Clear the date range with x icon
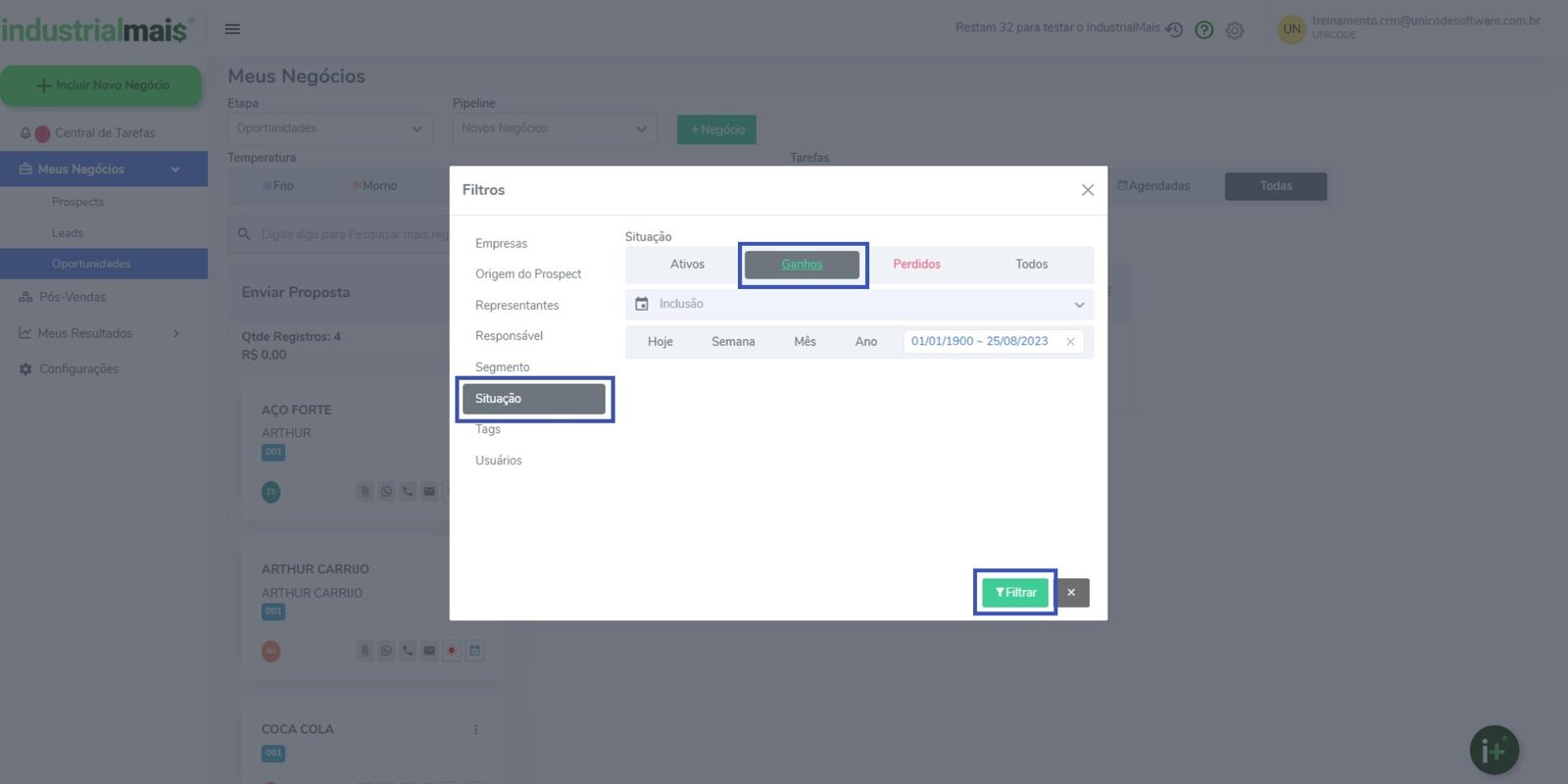Screen dimensions: 1568x784 (x=1070, y=342)
